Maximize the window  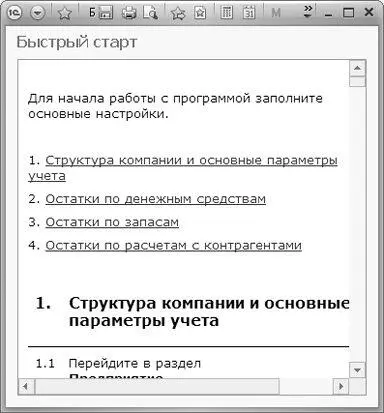[x=348, y=13]
